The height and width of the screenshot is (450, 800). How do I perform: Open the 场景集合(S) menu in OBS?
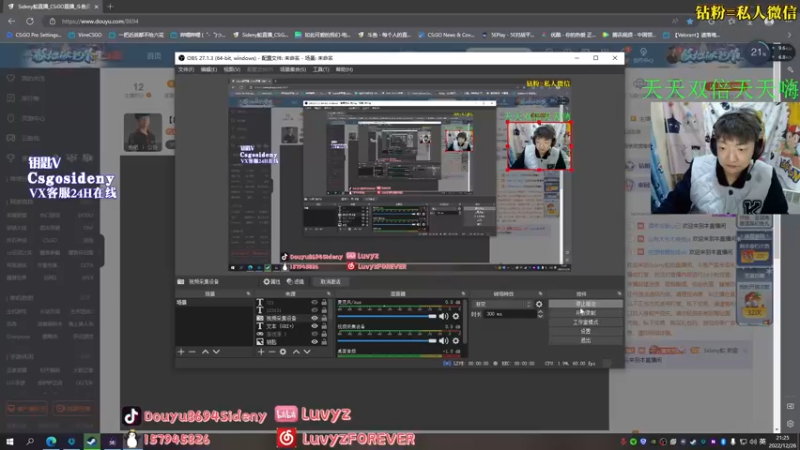293,69
